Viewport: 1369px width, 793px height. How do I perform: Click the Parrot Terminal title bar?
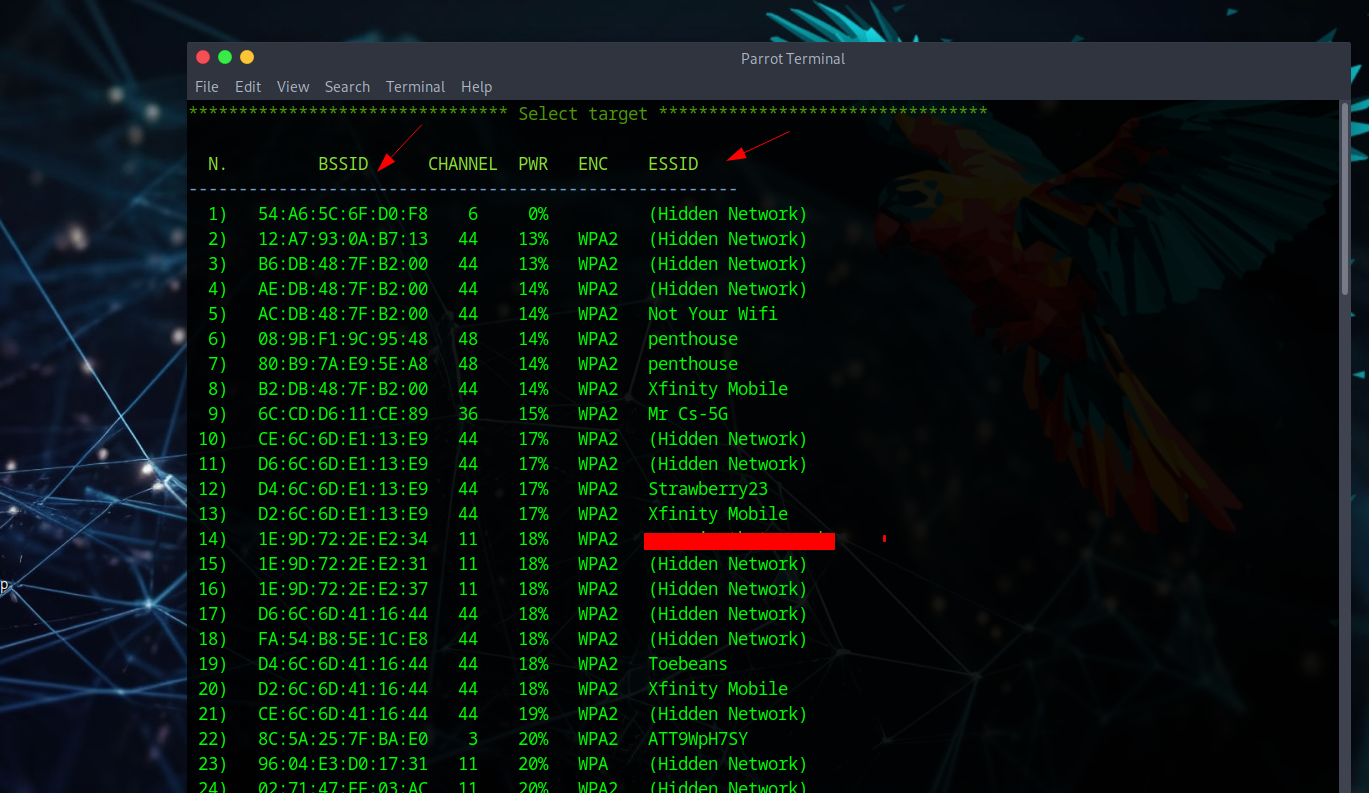[x=792, y=59]
